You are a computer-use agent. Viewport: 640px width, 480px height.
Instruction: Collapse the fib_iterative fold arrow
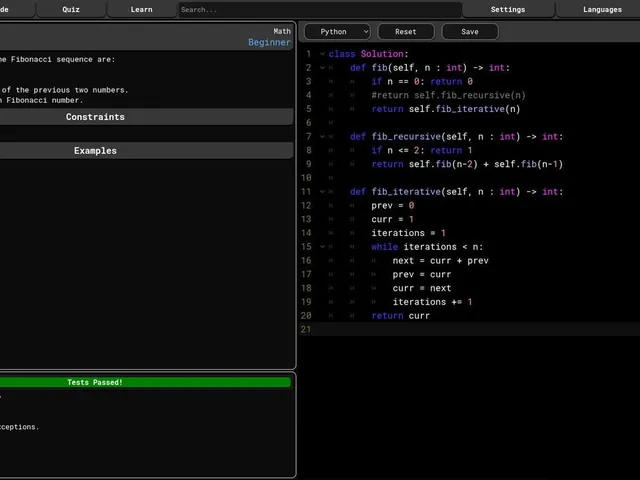click(322, 191)
